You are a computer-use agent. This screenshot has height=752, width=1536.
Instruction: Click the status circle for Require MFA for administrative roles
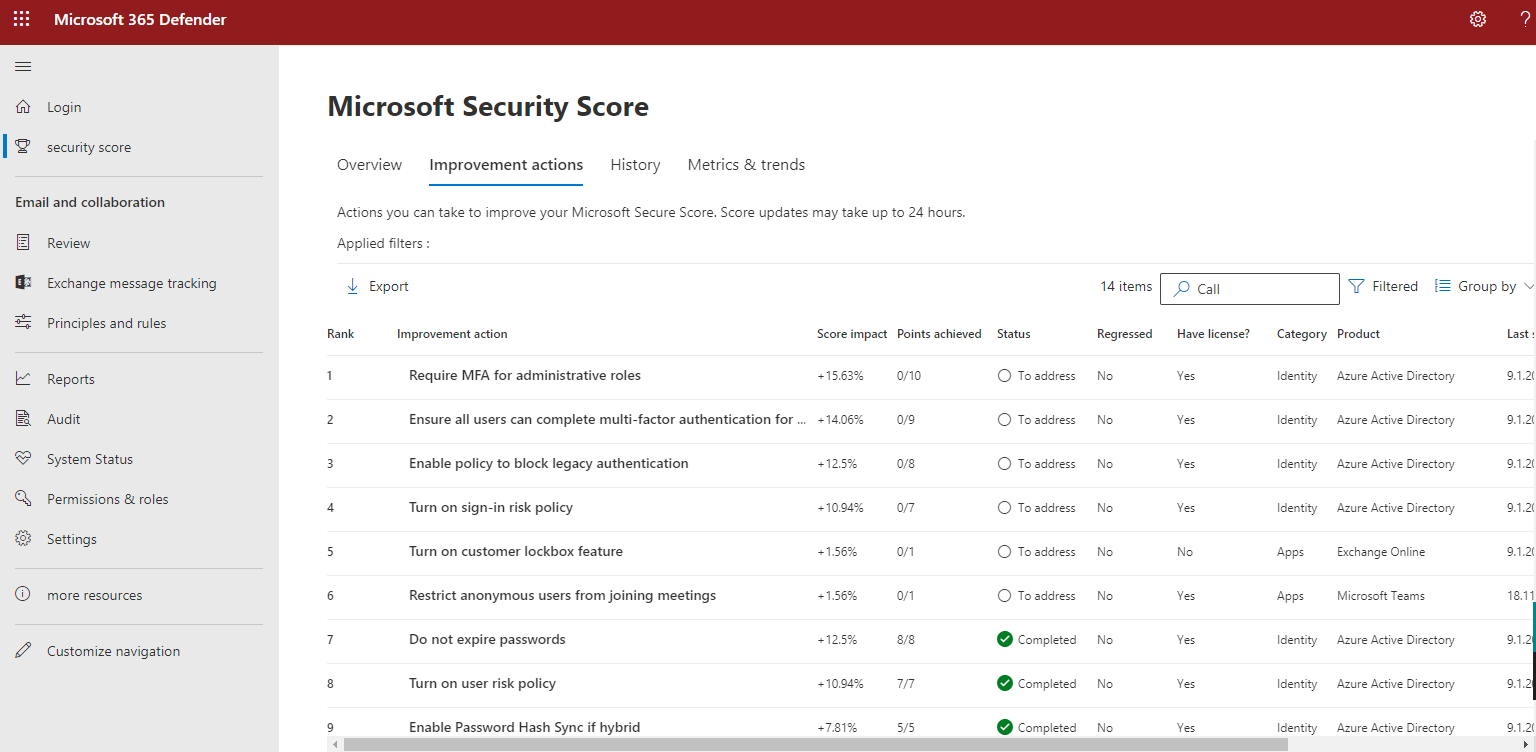1005,376
